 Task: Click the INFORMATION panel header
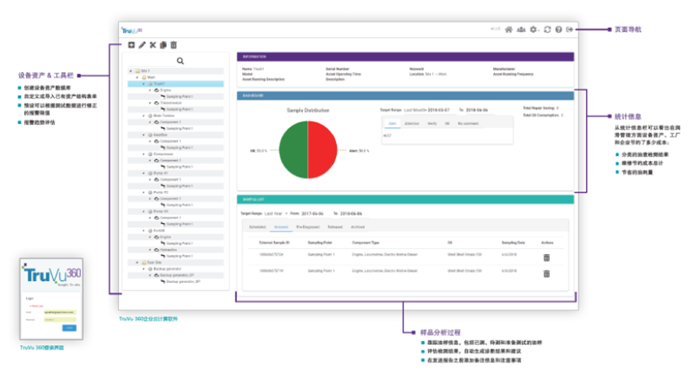click(405, 57)
